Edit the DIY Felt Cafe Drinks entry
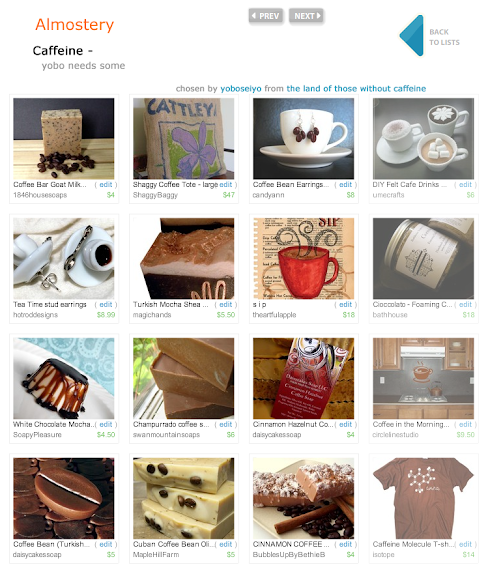This screenshot has height=576, width=488. click(x=465, y=184)
